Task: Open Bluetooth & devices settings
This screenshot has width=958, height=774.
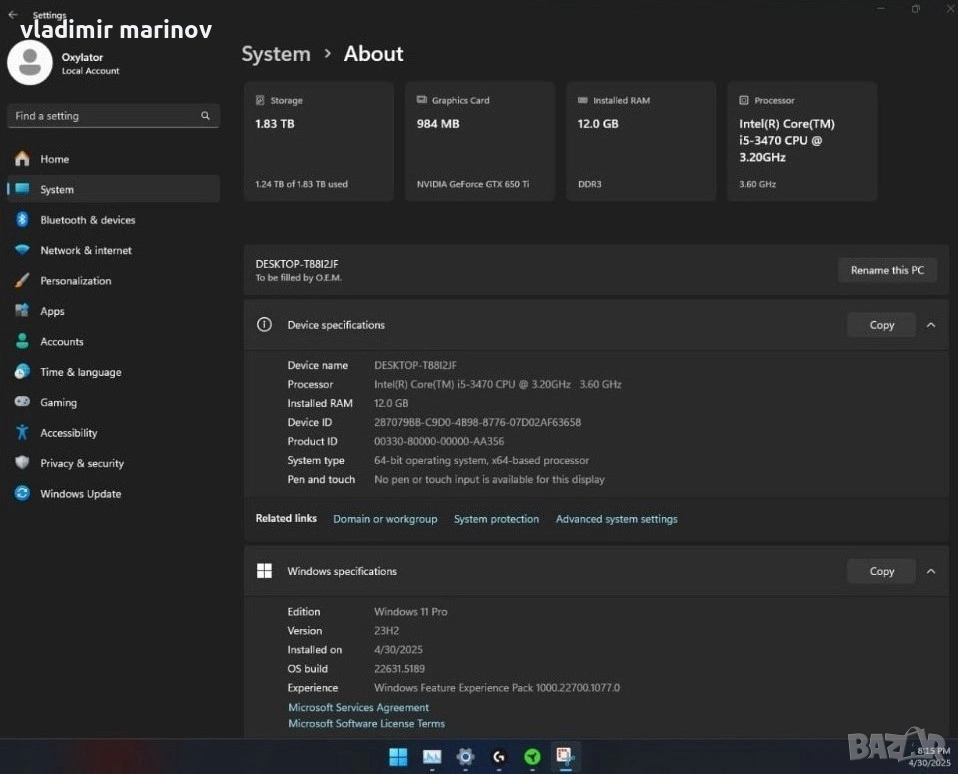Action: coord(87,220)
